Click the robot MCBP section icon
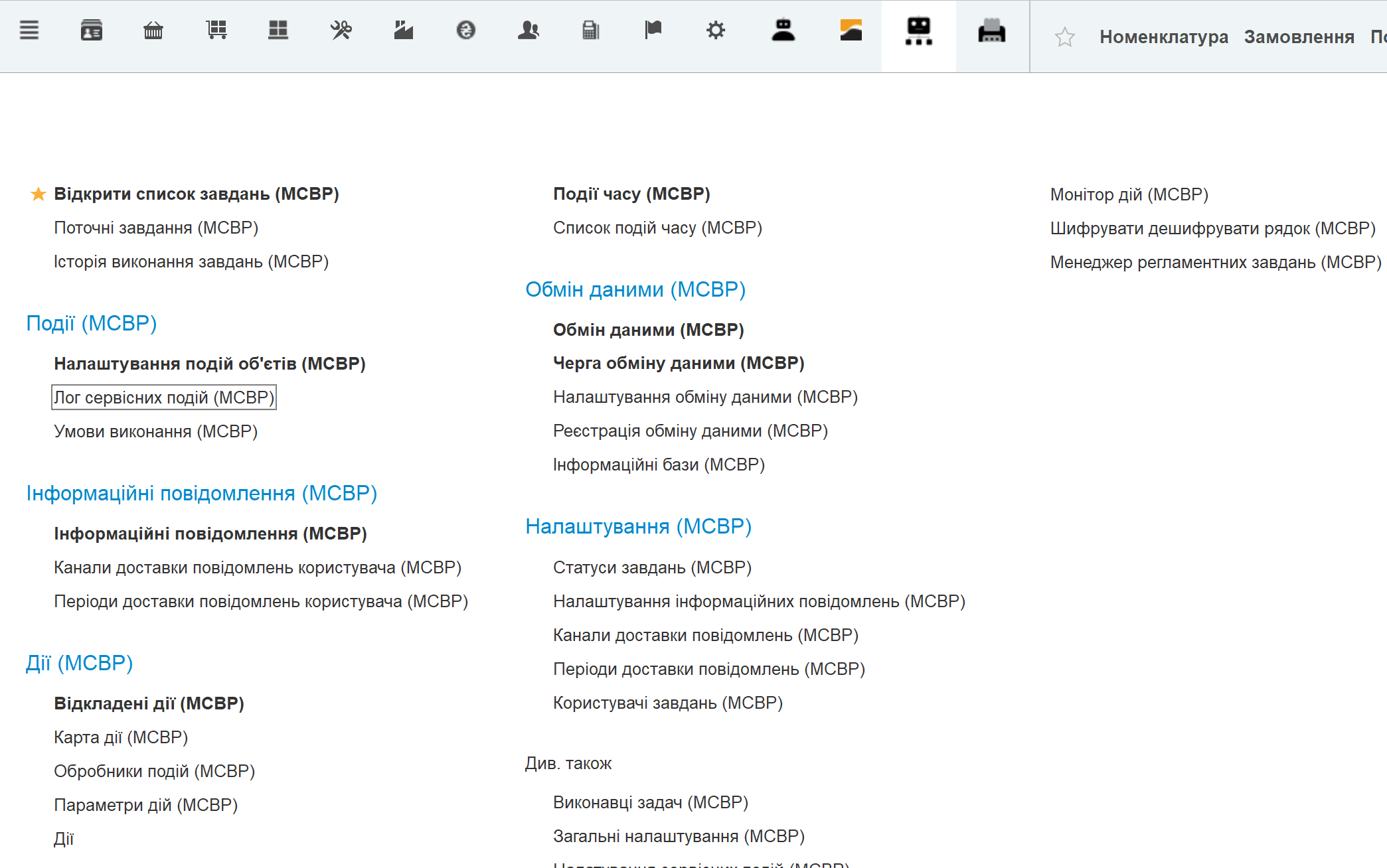 [x=918, y=30]
